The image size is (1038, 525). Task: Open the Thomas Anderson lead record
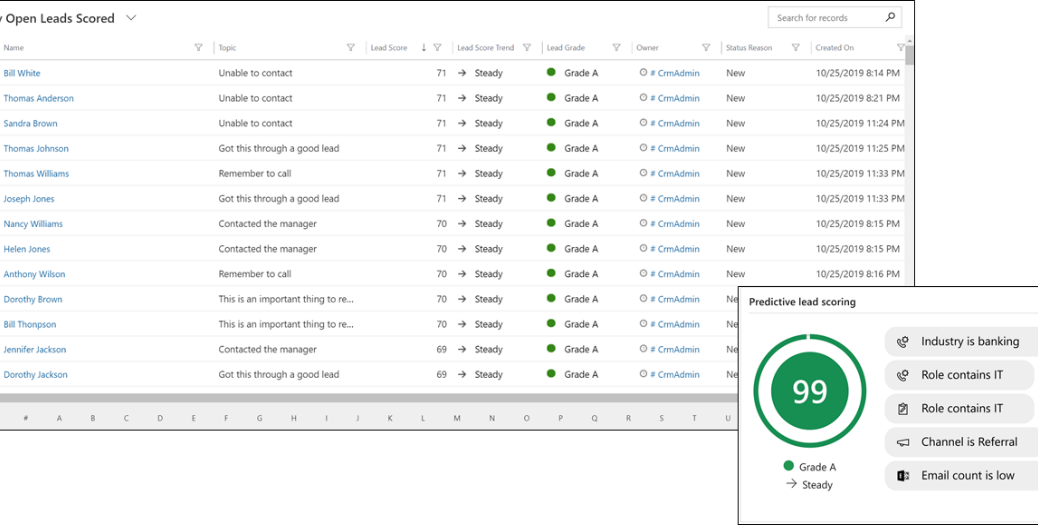(x=38, y=98)
